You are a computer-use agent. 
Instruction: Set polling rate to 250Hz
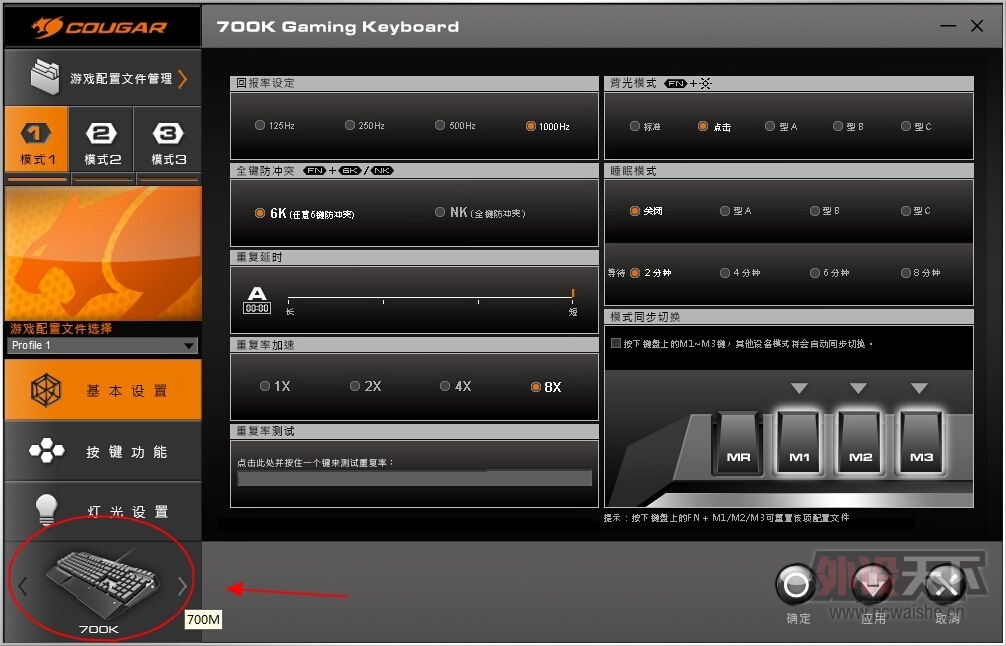tap(364, 126)
